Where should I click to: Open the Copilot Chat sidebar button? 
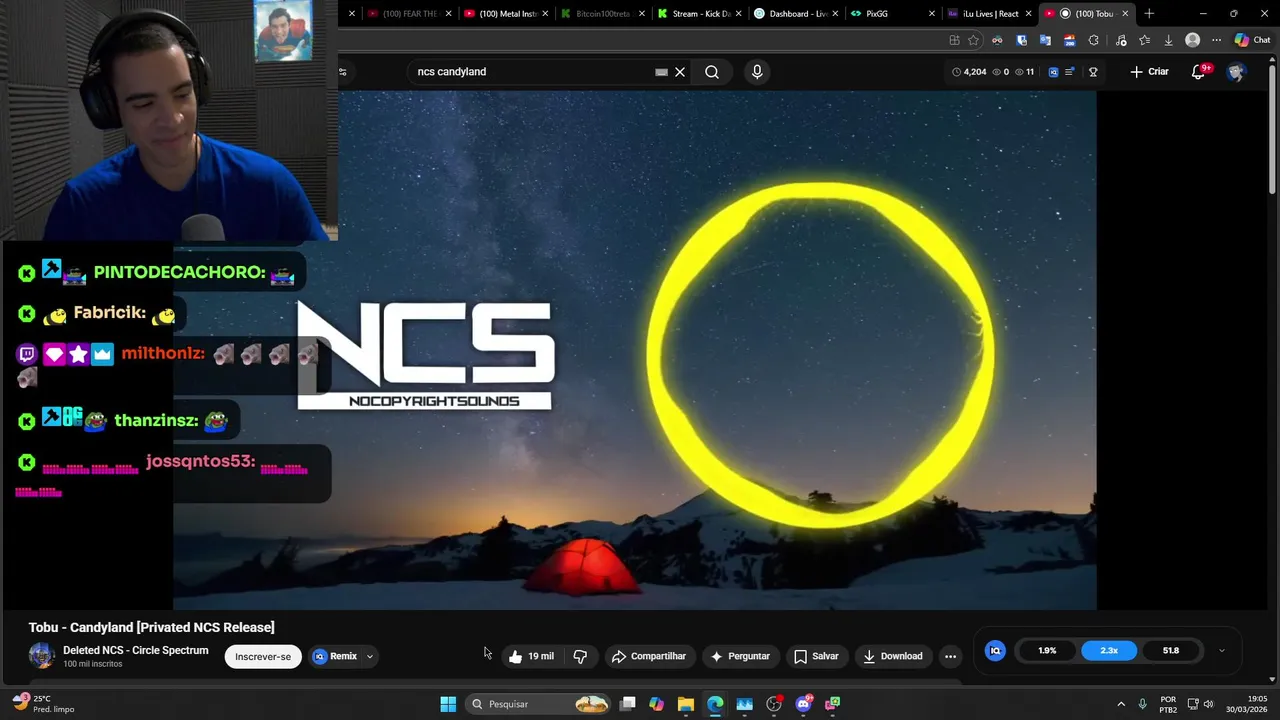(x=1252, y=40)
